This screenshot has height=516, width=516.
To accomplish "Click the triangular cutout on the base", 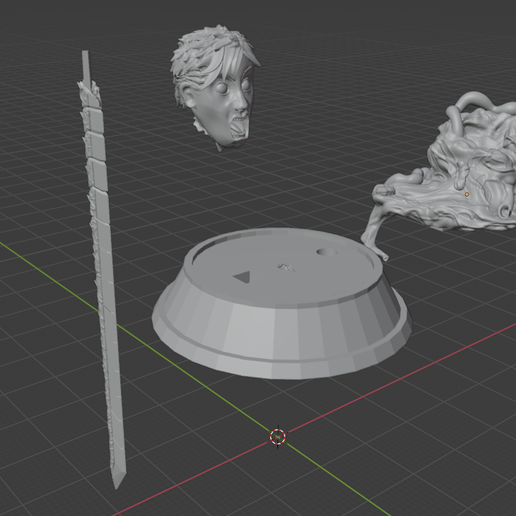I will [x=243, y=277].
